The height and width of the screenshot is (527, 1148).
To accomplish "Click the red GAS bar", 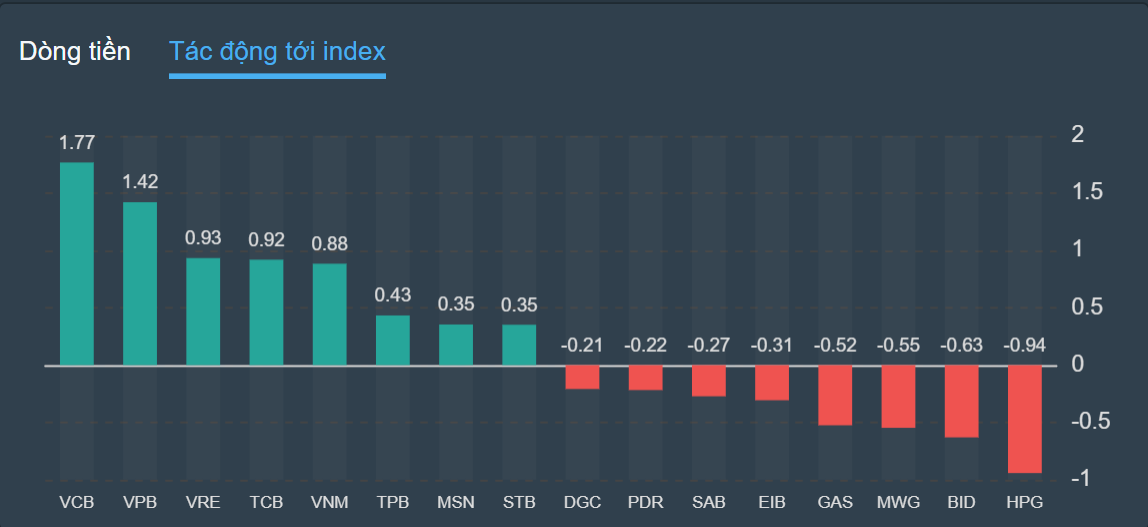I will click(835, 396).
